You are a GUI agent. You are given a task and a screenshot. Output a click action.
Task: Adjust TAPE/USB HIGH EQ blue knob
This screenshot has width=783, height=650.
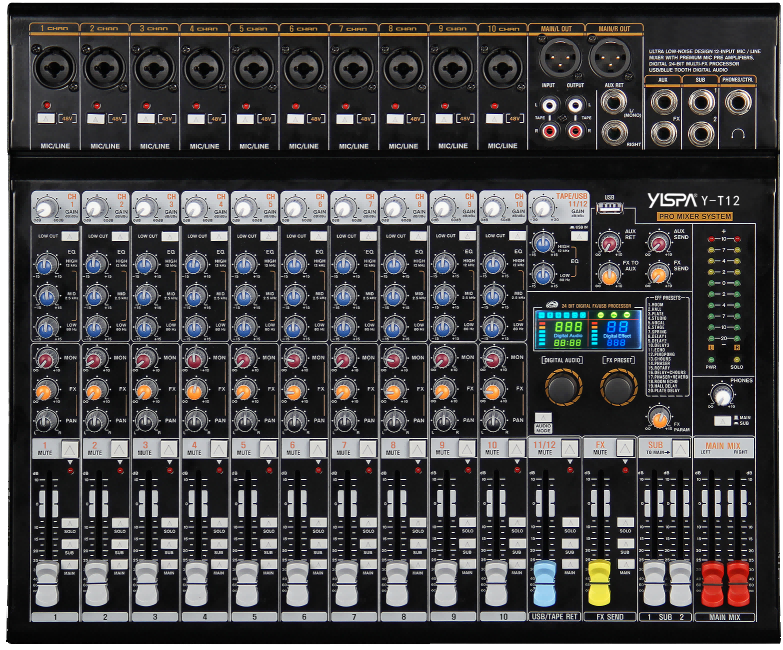coord(543,243)
